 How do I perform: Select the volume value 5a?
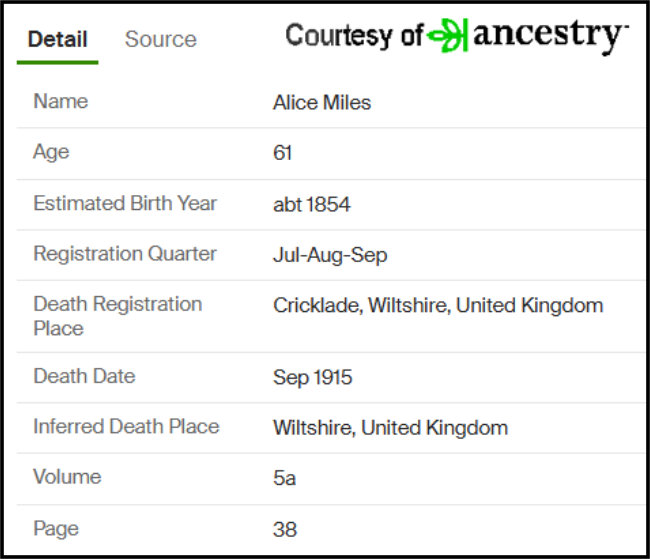click(x=284, y=478)
